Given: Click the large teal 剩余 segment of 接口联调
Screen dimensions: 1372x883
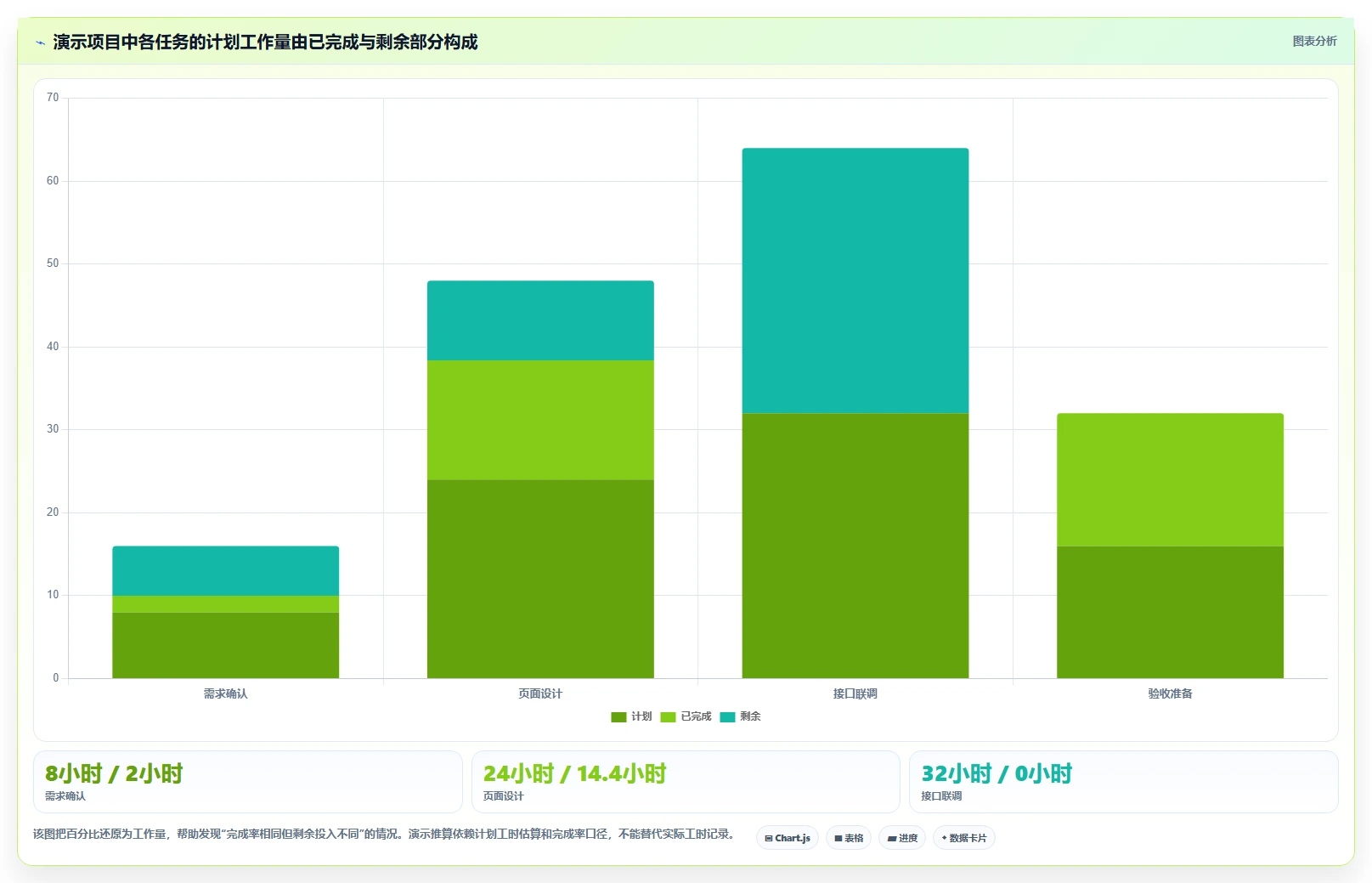Looking at the screenshot, I should [855, 280].
